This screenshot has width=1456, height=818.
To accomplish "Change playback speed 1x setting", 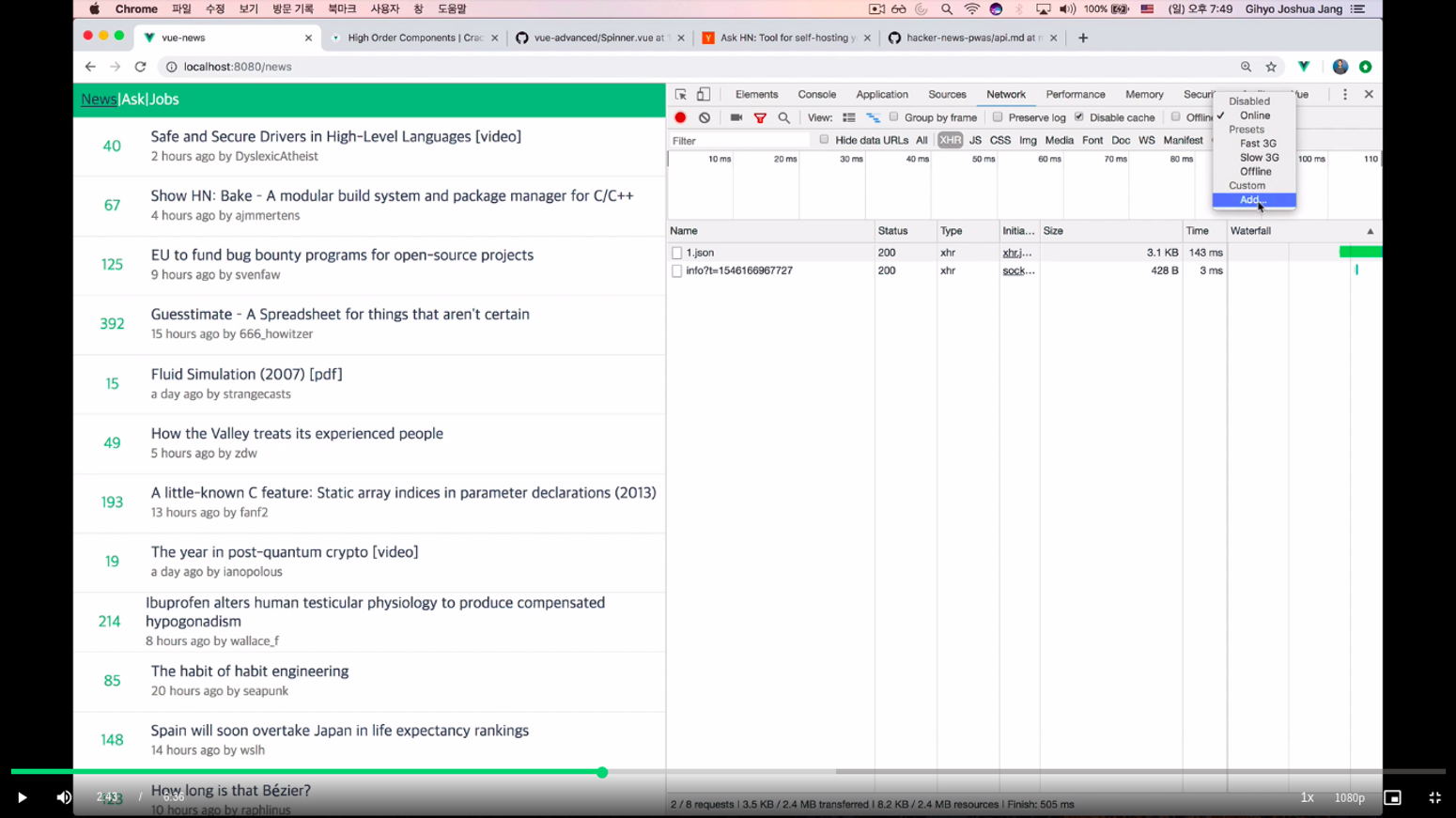I will (x=1307, y=797).
